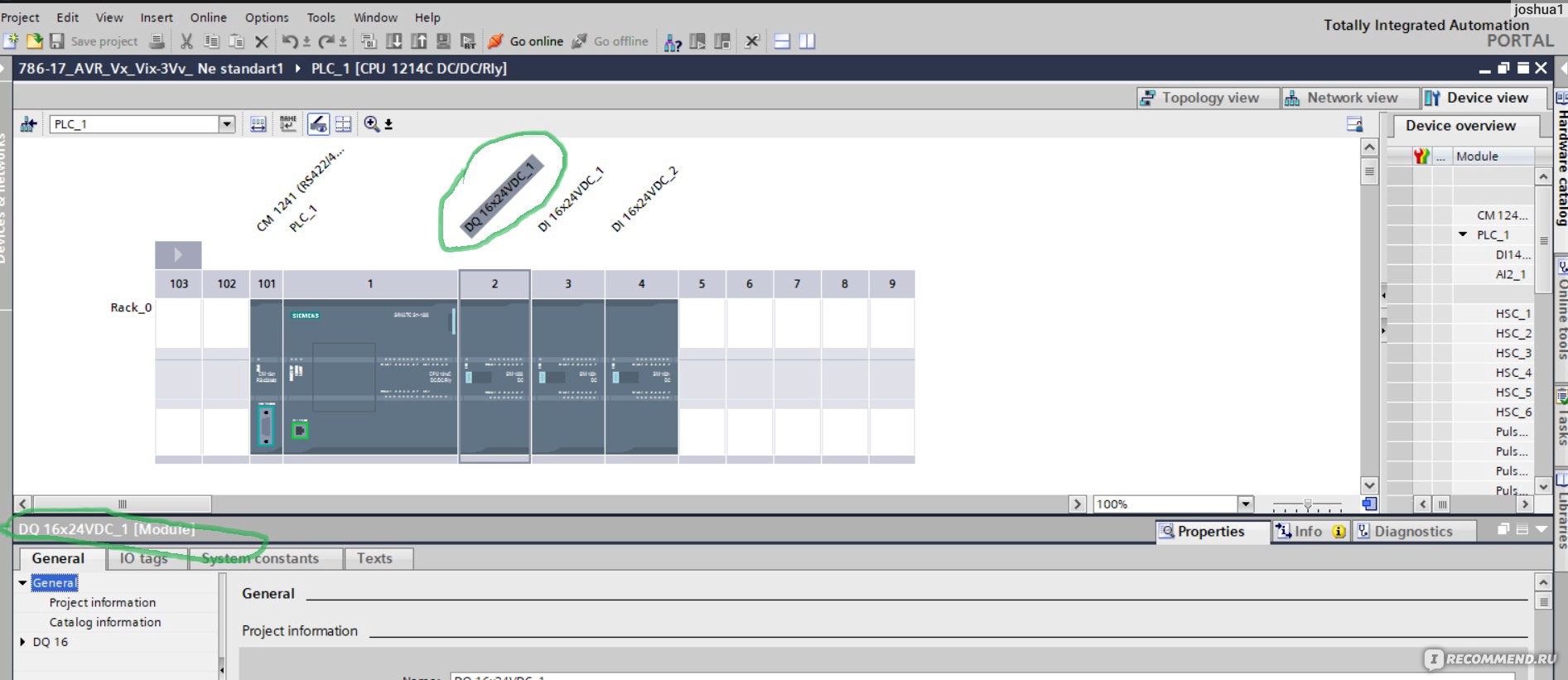1568x680 pixels.
Task: Open the Options menu
Action: [267, 17]
